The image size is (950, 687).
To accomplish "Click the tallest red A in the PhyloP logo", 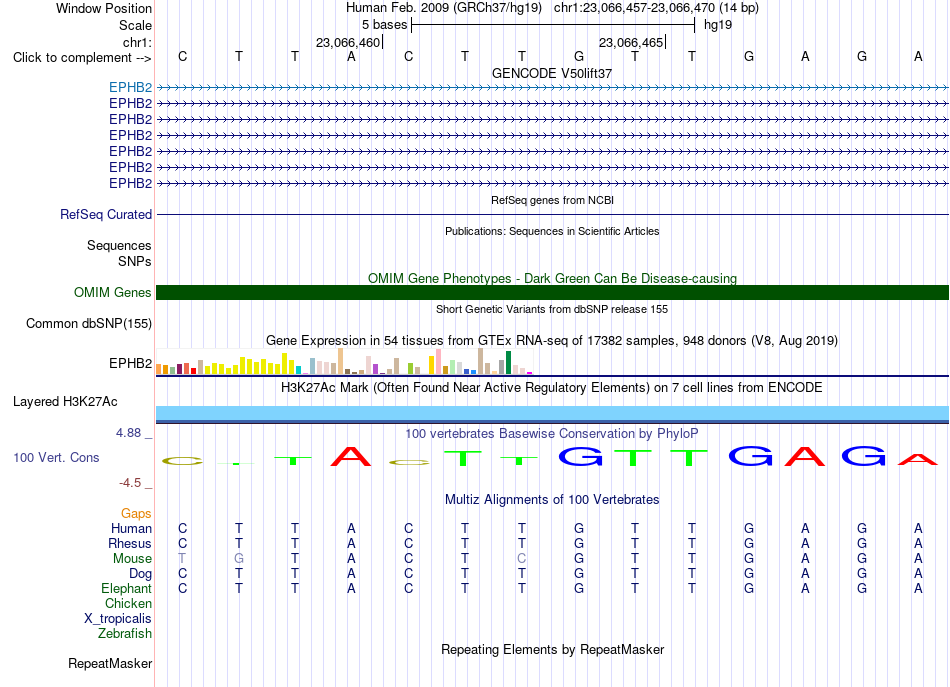I will tap(351, 456).
